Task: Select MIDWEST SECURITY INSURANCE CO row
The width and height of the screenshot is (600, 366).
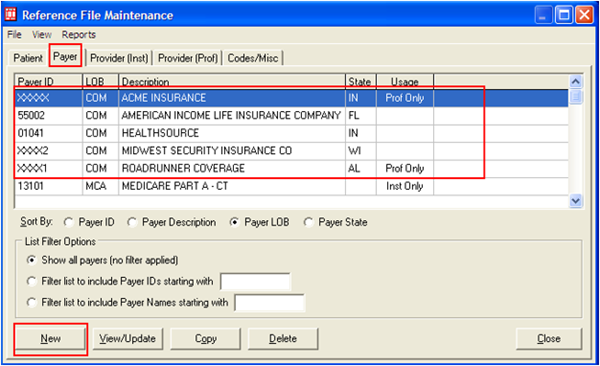Action: 292,151
